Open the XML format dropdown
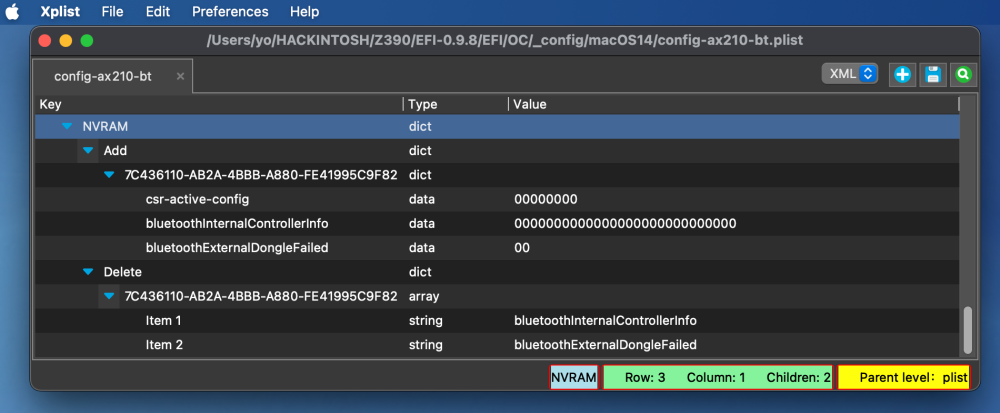1000x413 pixels. click(x=849, y=74)
